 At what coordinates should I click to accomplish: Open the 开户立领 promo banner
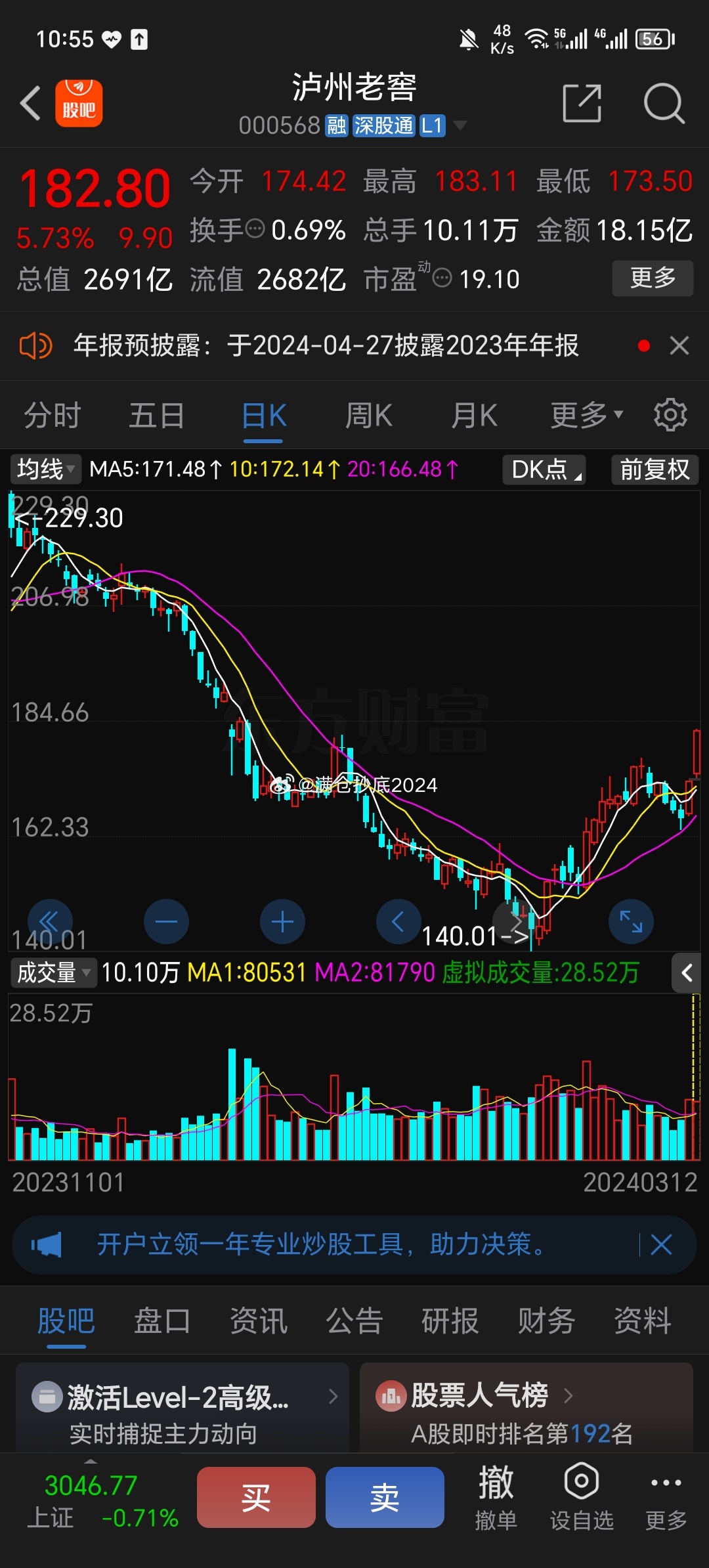click(354, 1244)
